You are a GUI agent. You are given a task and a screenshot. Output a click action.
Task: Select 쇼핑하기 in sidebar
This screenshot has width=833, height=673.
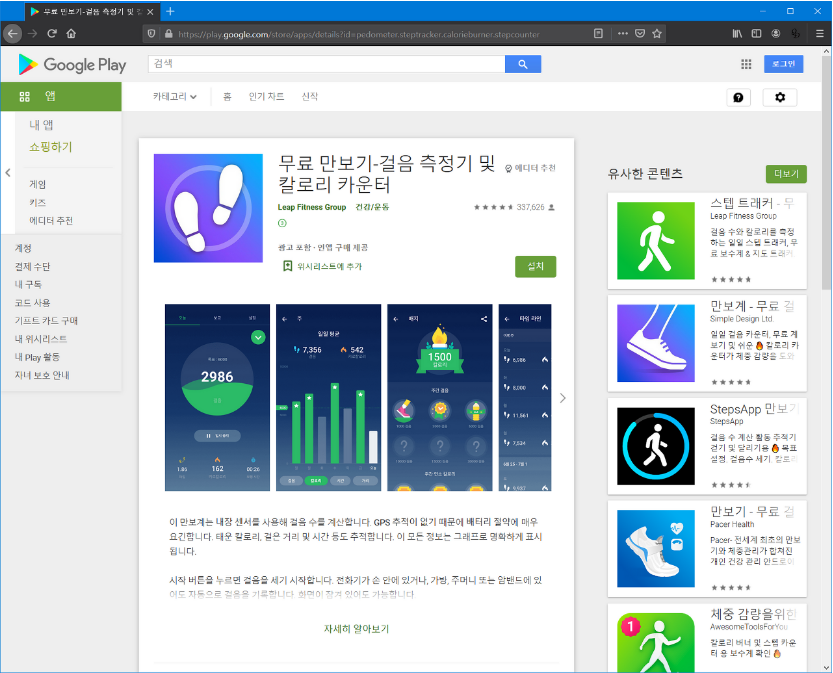[x=50, y=147]
